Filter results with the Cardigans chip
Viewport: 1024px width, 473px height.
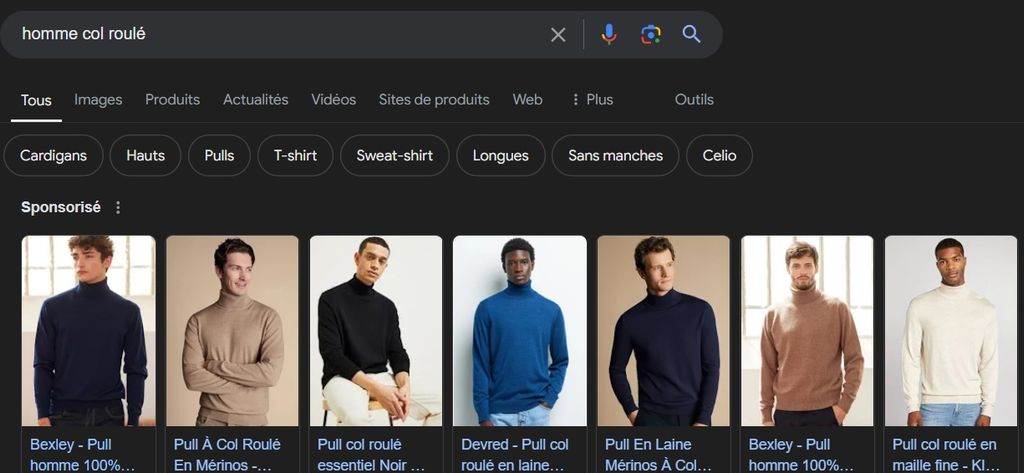[54, 155]
